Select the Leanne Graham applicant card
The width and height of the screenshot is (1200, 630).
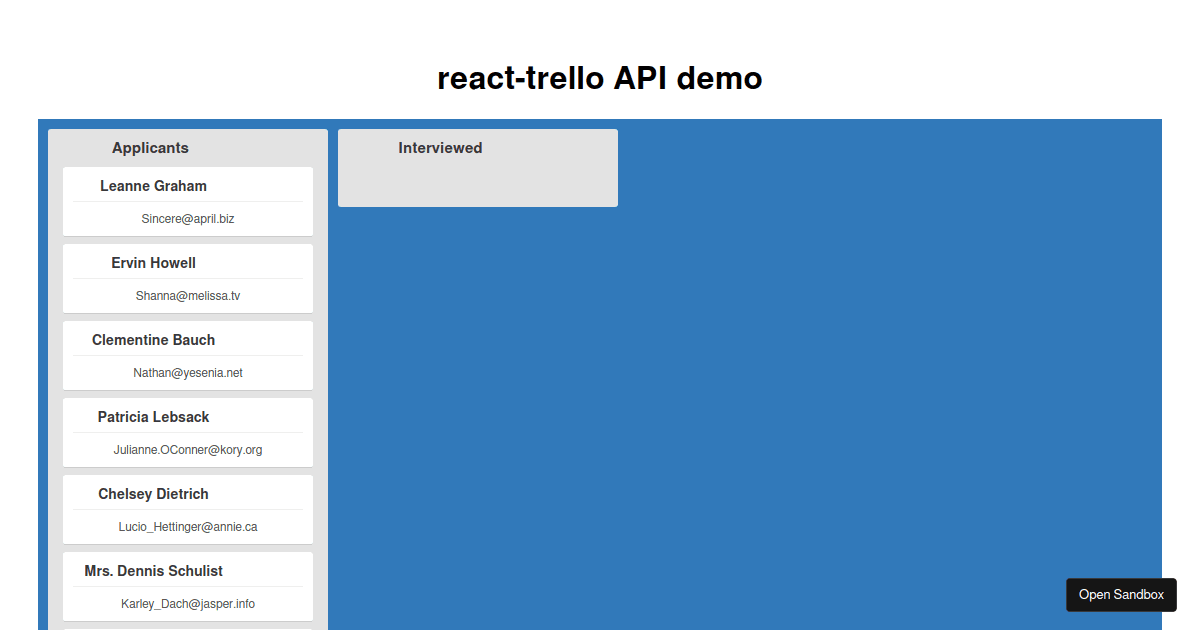coord(187,200)
